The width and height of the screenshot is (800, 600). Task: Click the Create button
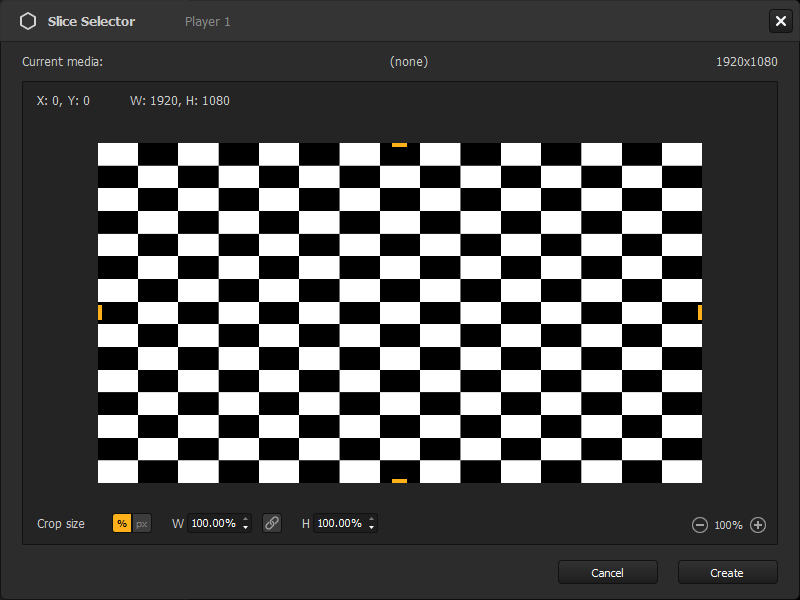[727, 572]
